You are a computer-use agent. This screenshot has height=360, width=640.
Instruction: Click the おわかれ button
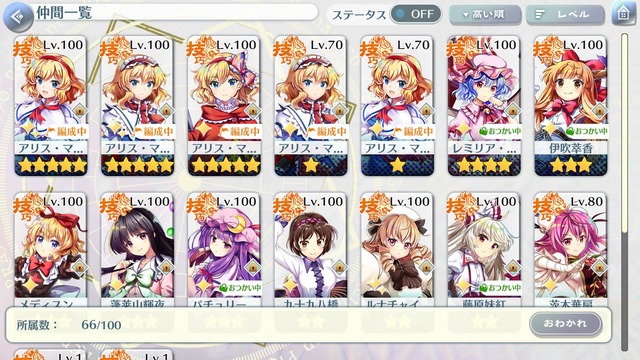[565, 324]
